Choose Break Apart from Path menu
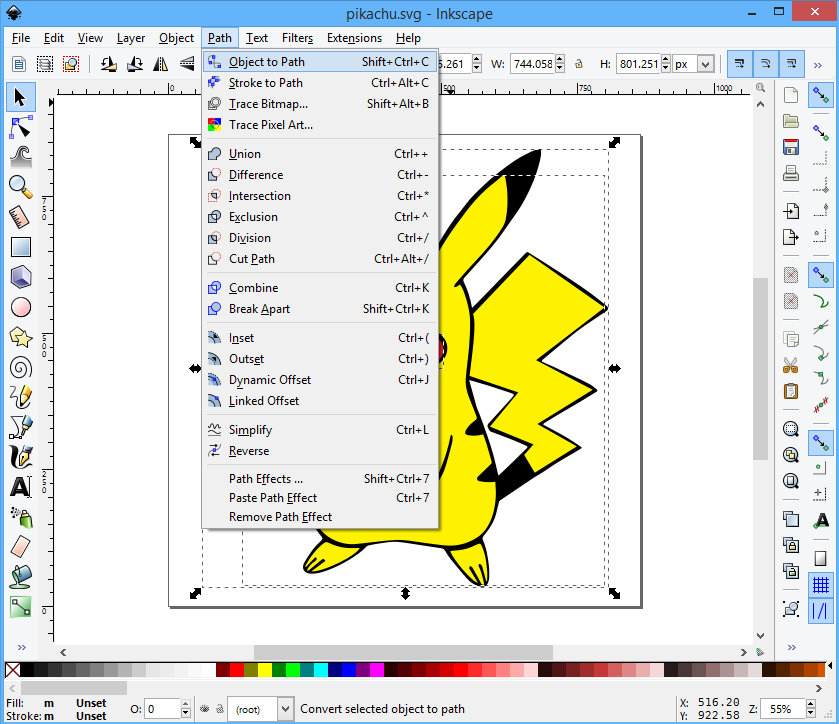 coord(321,309)
